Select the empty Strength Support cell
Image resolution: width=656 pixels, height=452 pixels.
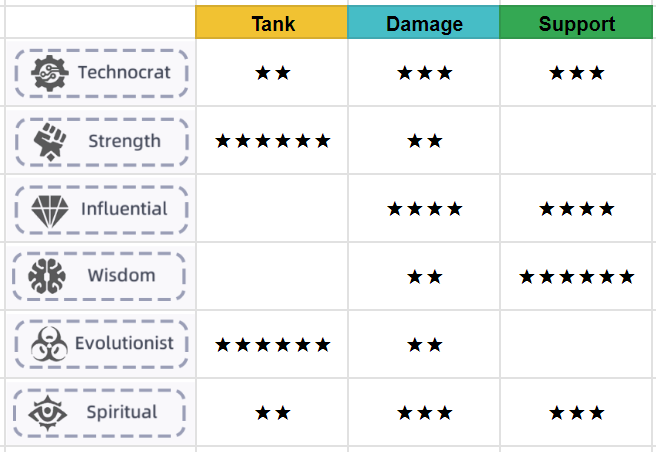pyautogui.click(x=576, y=140)
